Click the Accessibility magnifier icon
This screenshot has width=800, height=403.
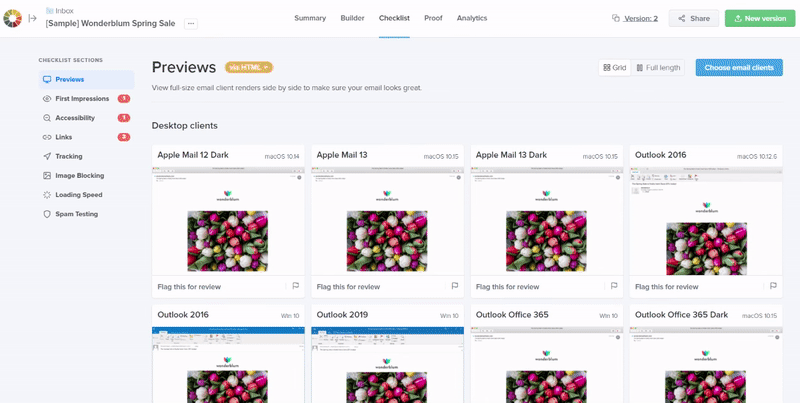tap(47, 118)
